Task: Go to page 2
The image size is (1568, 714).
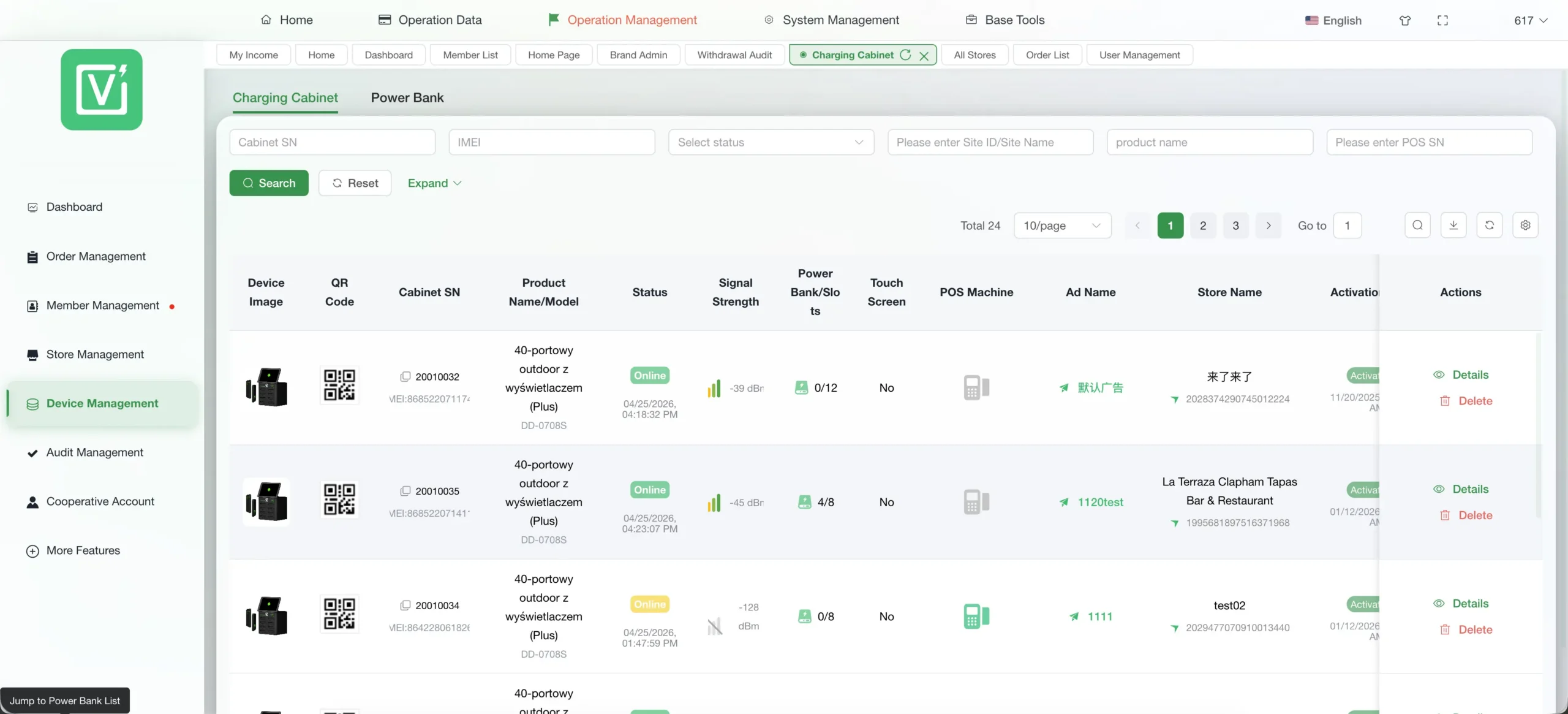Action: tap(1203, 226)
